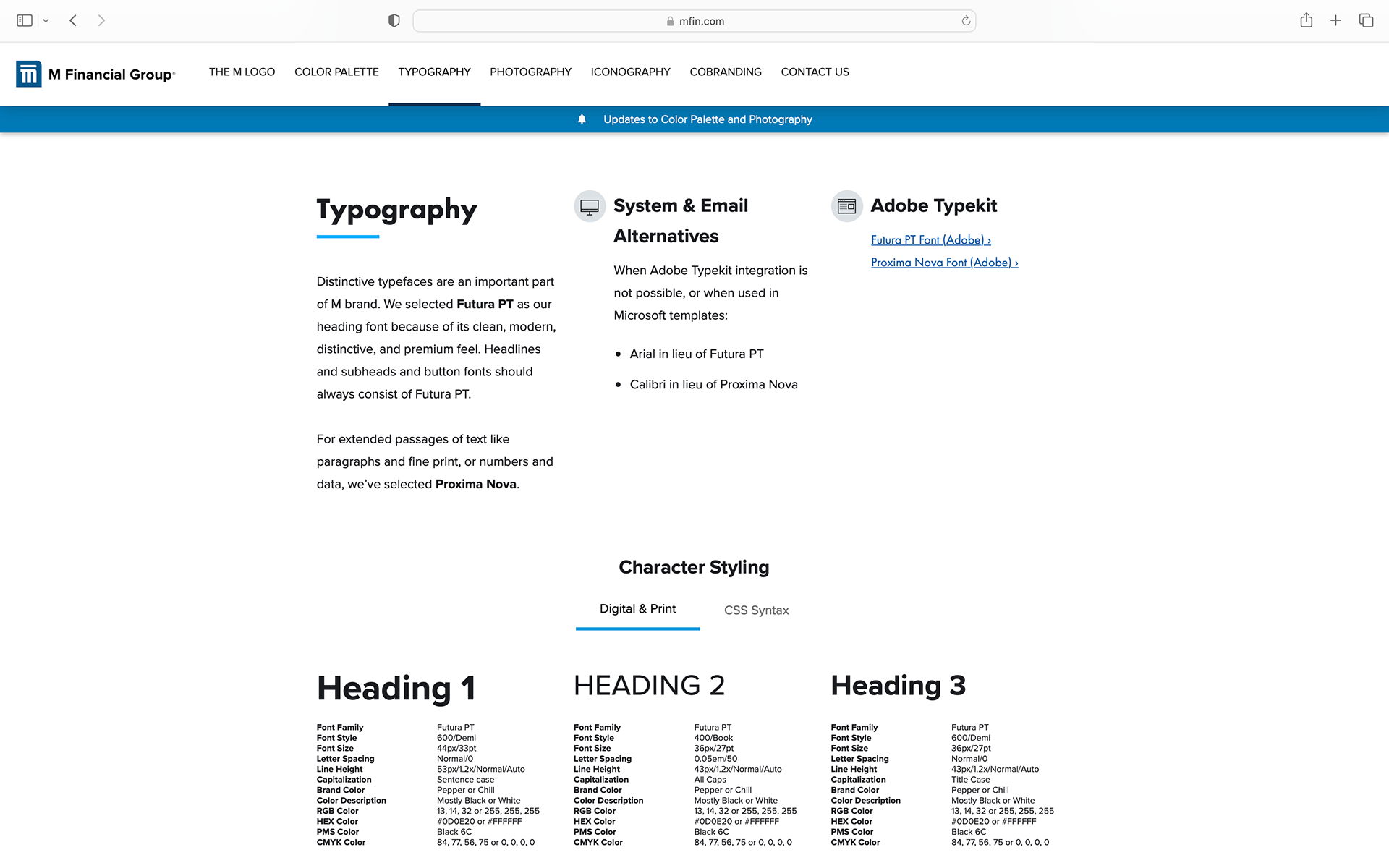The width and height of the screenshot is (1389, 868).
Task: Click the HEADING 2 sample text
Action: tap(649, 685)
